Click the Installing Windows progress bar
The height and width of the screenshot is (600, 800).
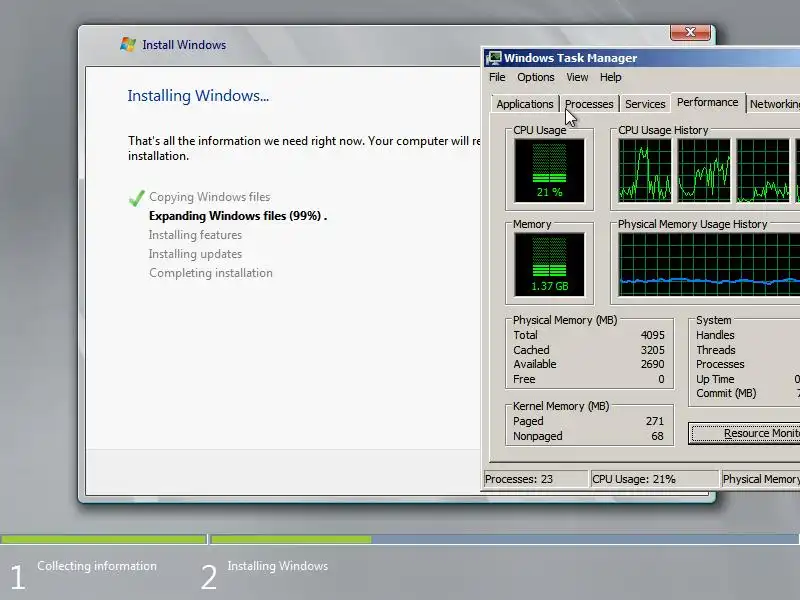pos(505,539)
